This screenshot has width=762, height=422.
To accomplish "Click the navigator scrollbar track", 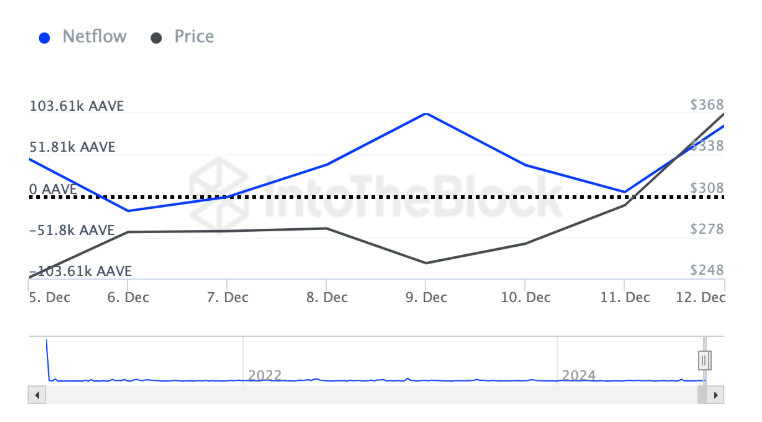I will 370,394.
